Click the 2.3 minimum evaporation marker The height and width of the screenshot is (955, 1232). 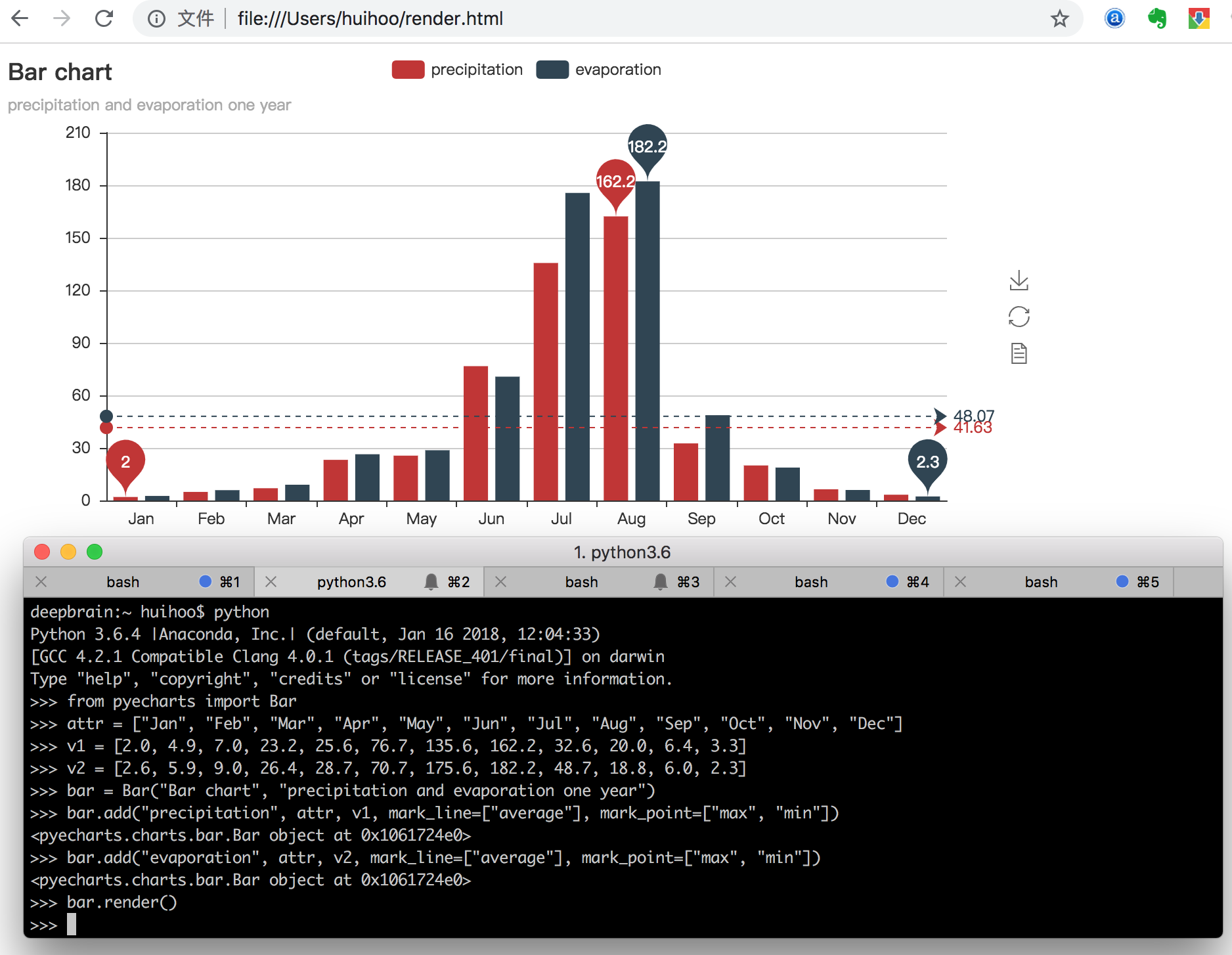927,462
